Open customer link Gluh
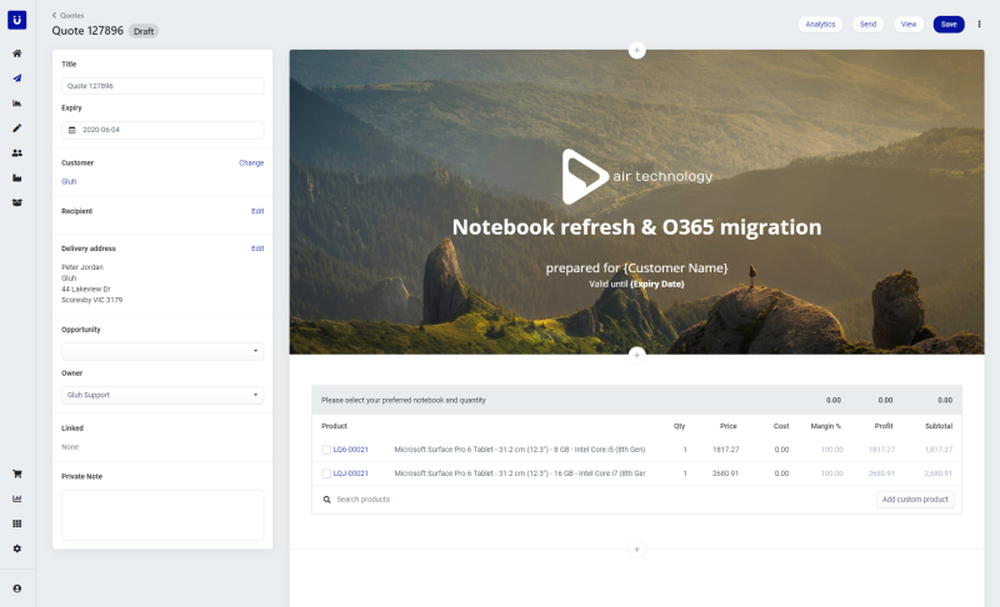1000x607 pixels. pyautogui.click(x=69, y=182)
